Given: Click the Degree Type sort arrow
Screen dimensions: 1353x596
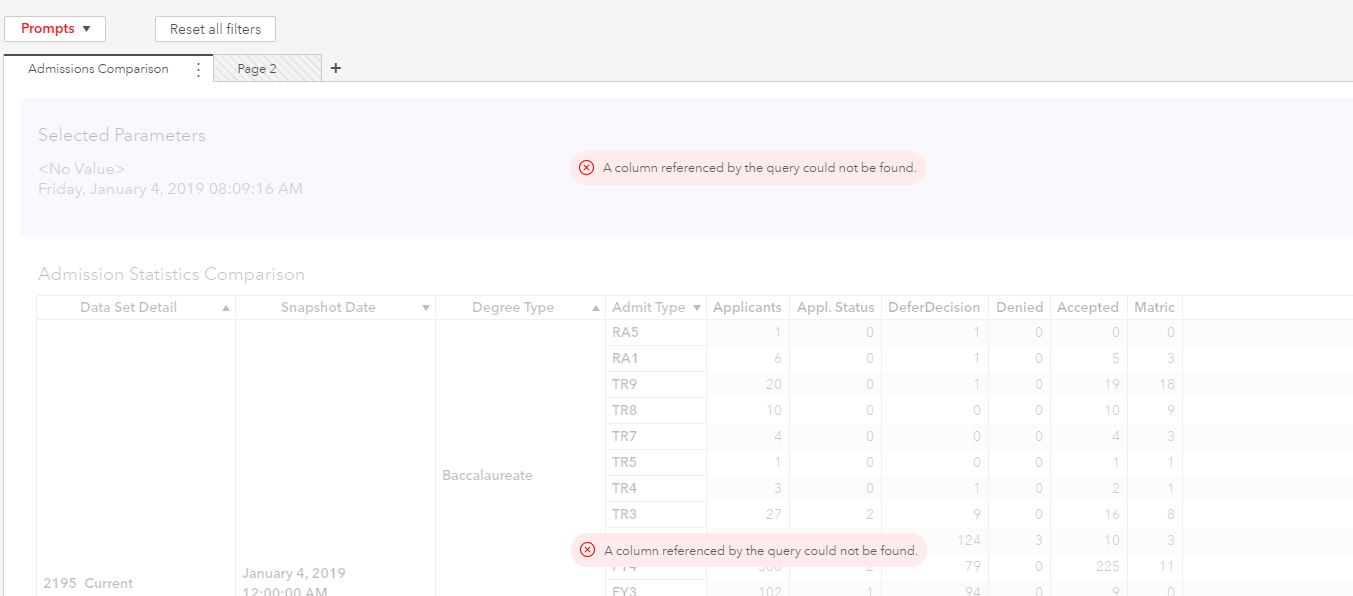Looking at the screenshot, I should click(x=596, y=308).
